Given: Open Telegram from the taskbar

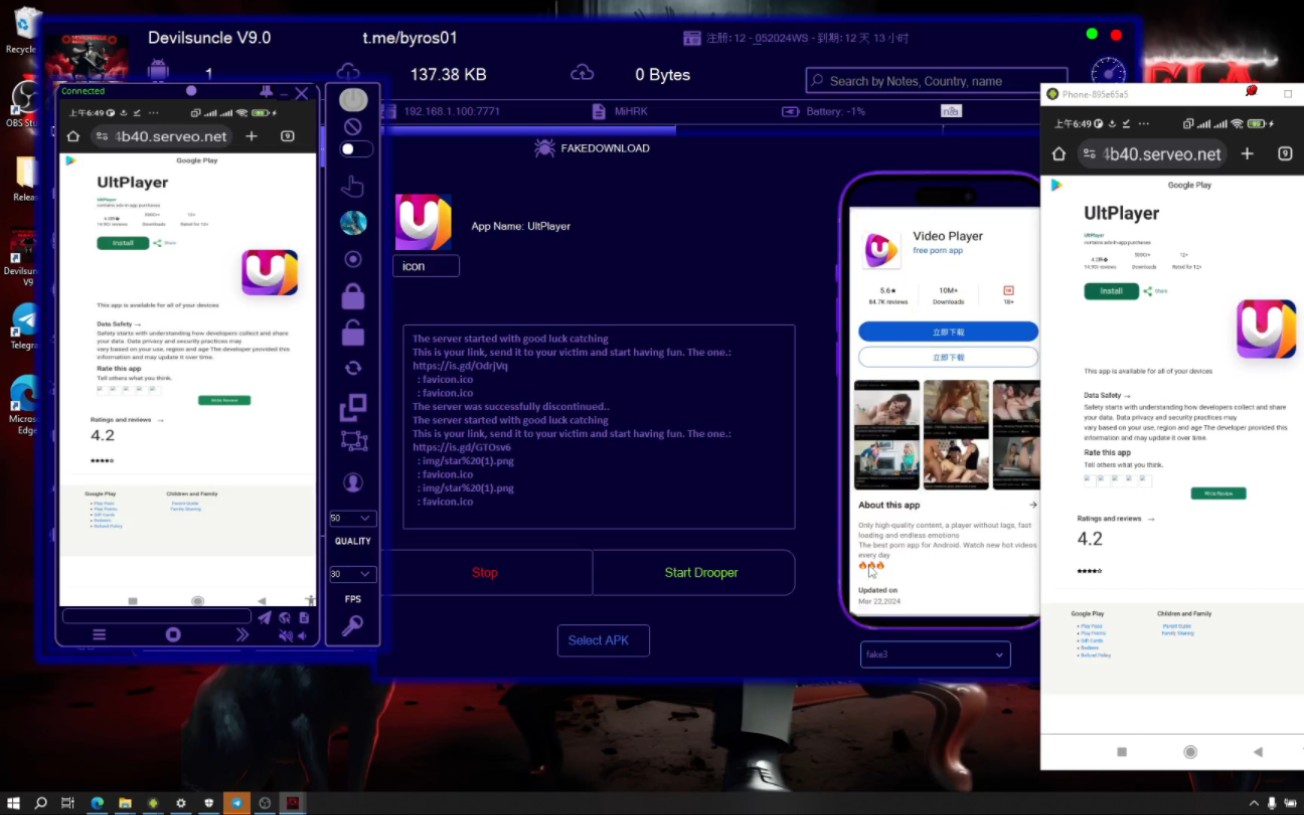Looking at the screenshot, I should [x=236, y=802].
